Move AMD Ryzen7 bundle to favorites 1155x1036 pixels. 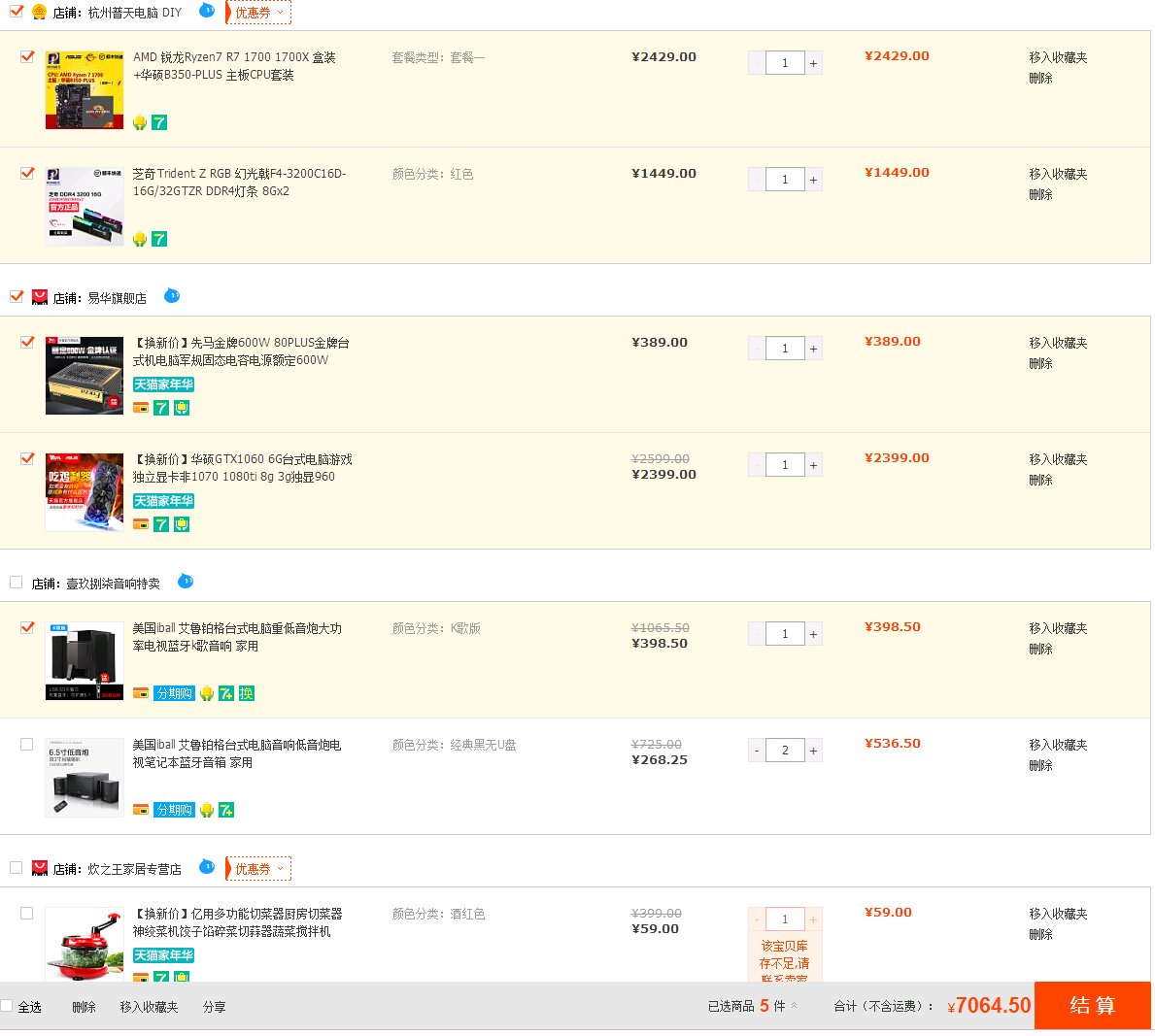click(x=1058, y=57)
